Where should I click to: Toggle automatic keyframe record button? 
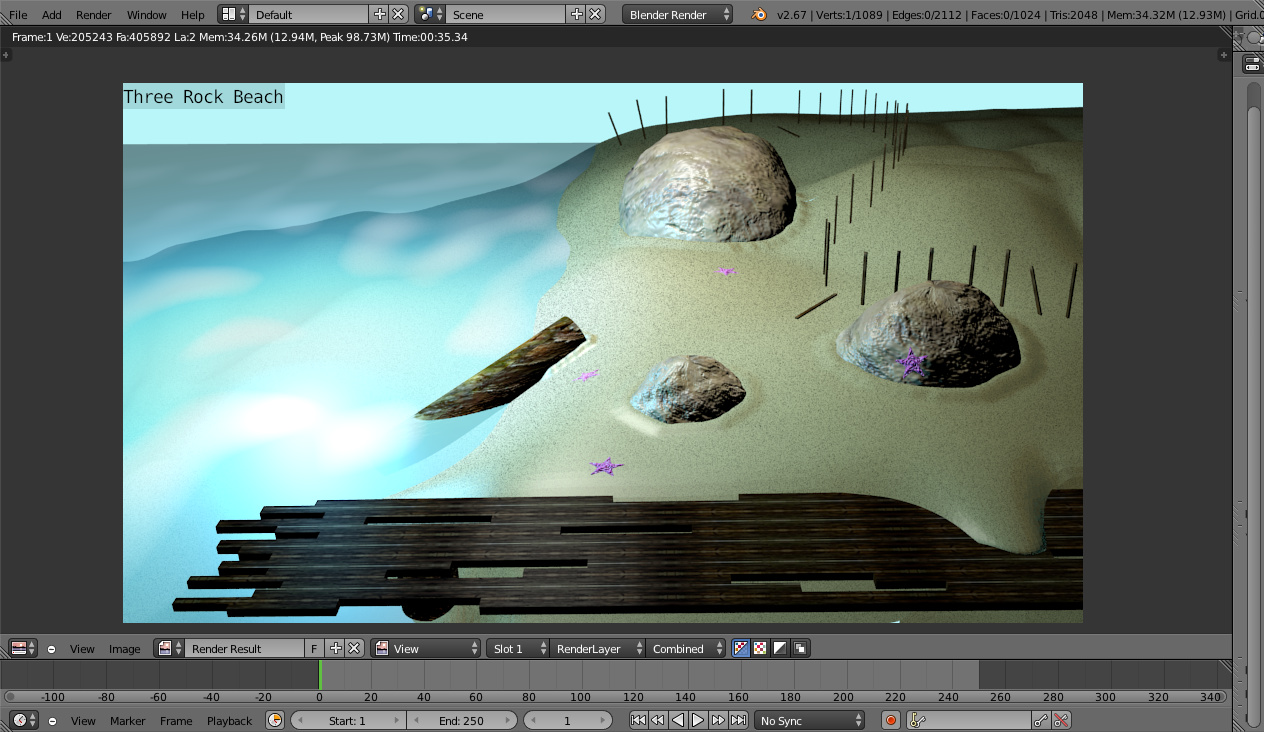click(891, 720)
